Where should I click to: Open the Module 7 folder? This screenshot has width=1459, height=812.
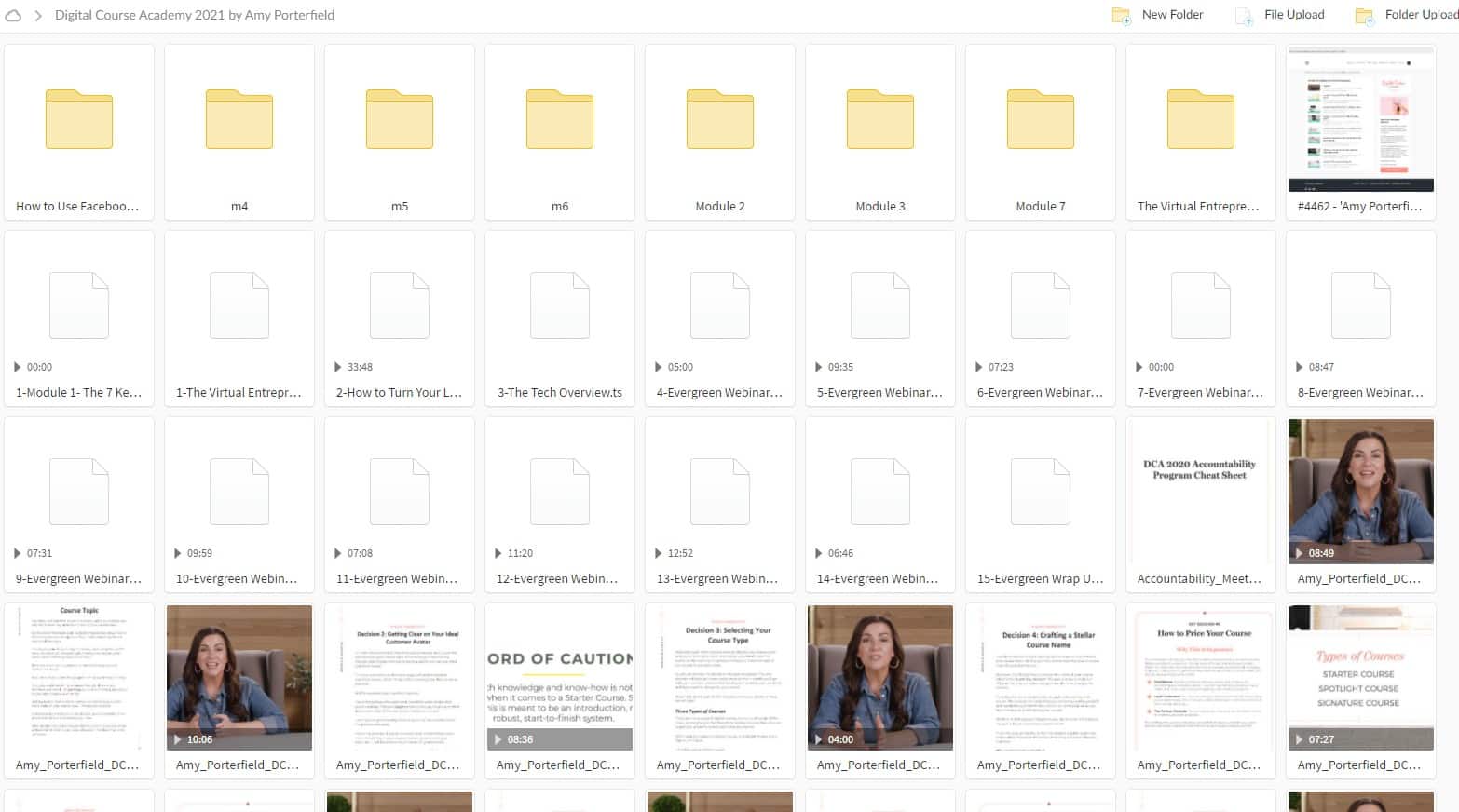pos(1041,132)
